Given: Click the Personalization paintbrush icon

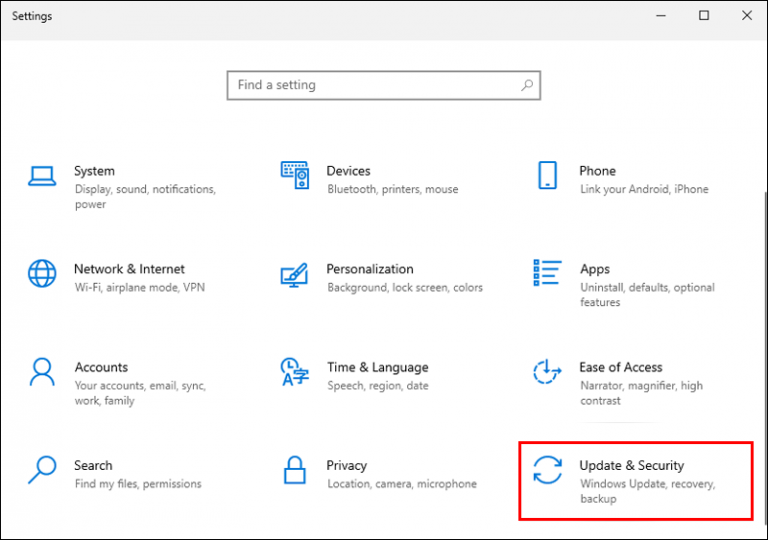Looking at the screenshot, I should point(294,273).
